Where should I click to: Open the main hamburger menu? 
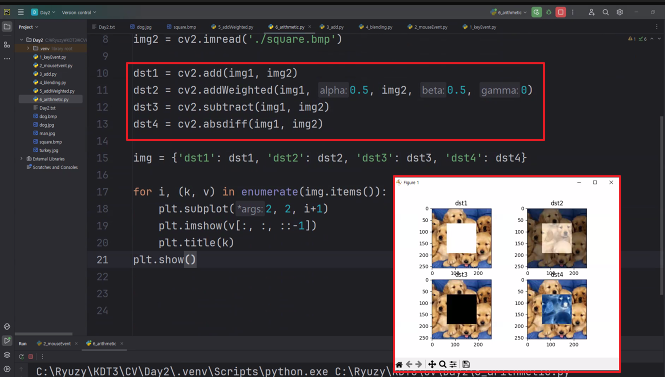[20, 12]
